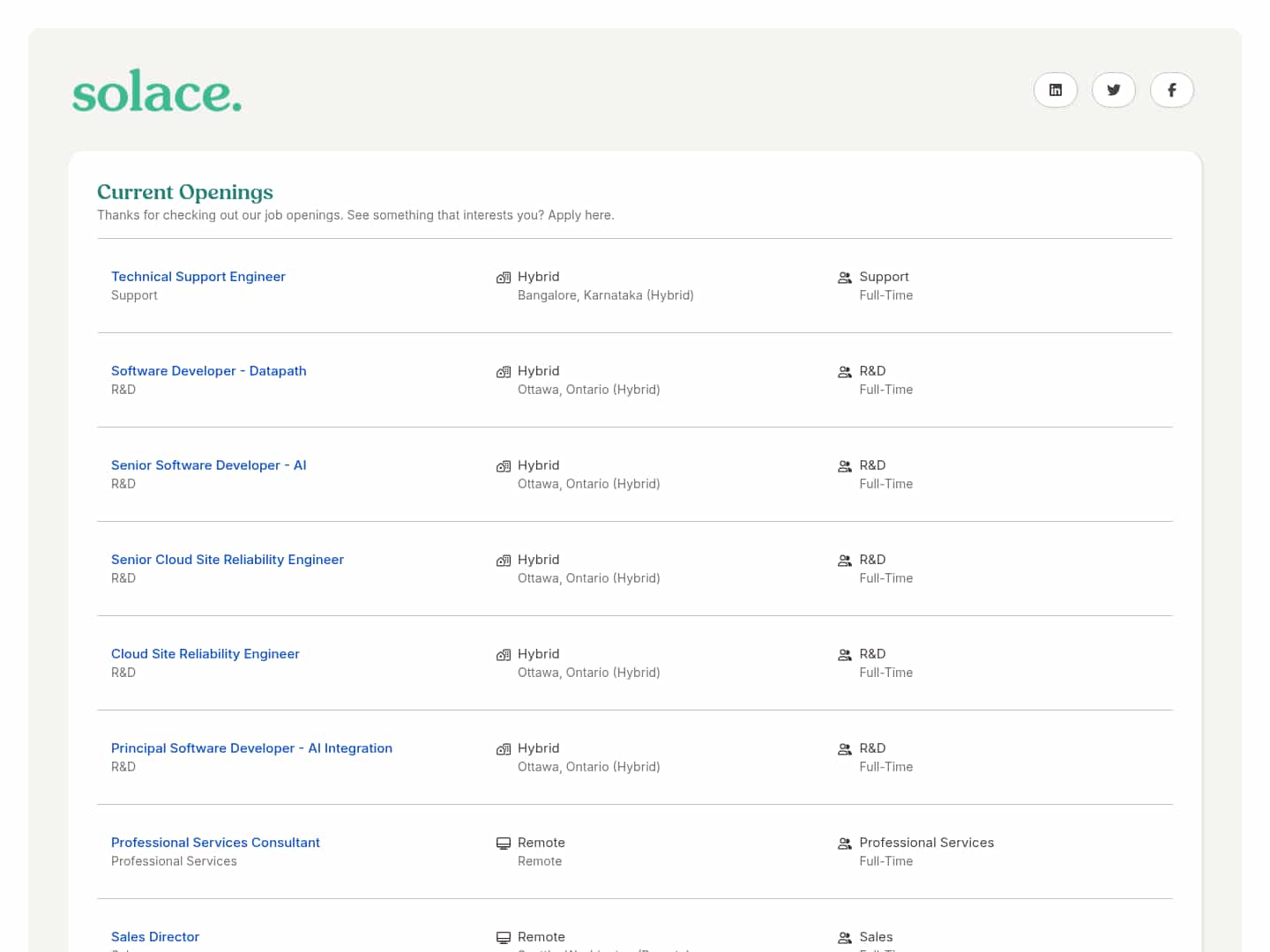This screenshot has height=952, width=1270.
Task: Click the Solace logo
Action: pyautogui.click(x=157, y=92)
